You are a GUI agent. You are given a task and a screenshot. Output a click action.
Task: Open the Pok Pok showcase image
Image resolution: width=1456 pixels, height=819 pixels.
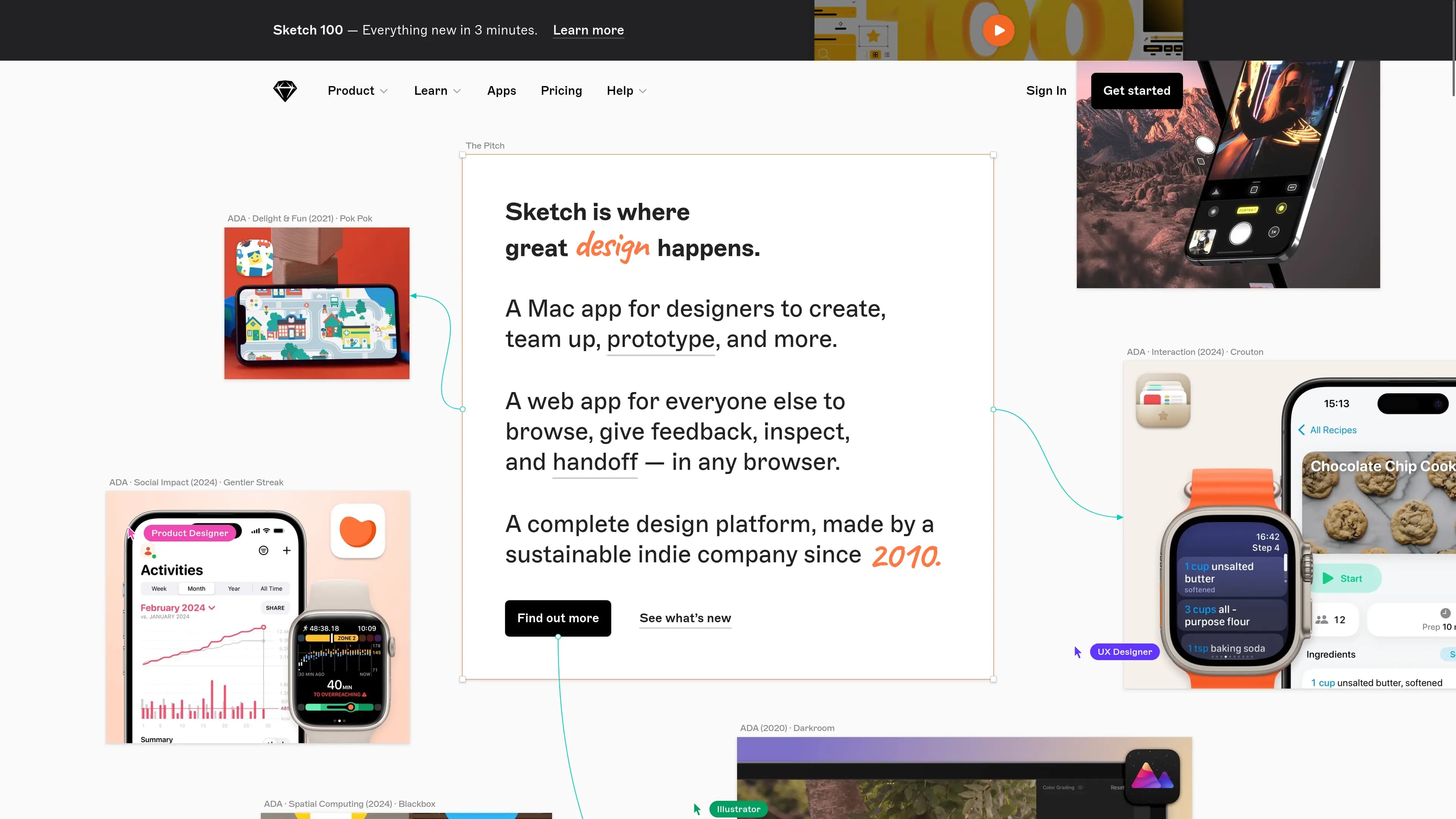pos(317,303)
